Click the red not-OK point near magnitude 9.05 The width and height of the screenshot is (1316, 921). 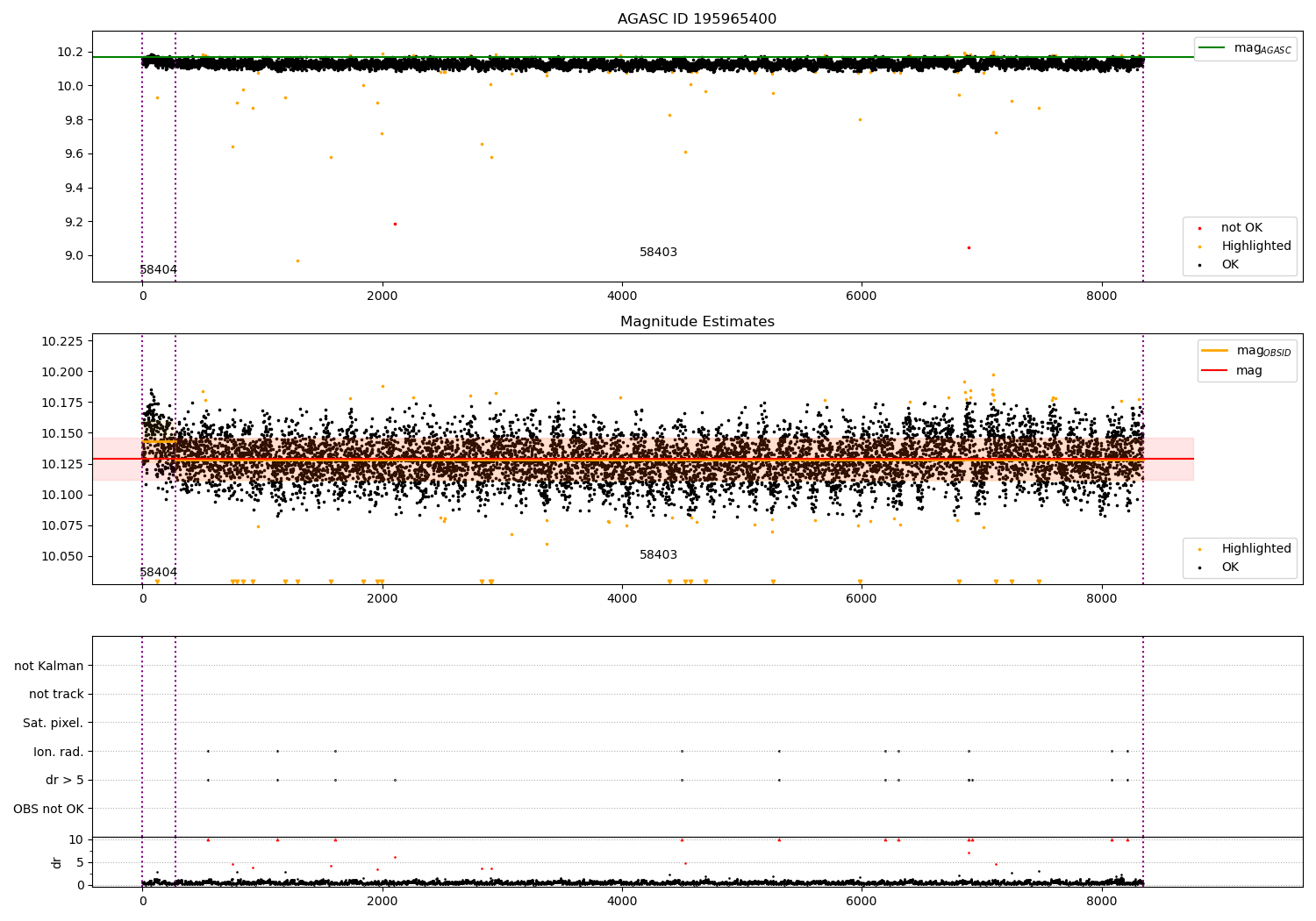click(x=969, y=247)
